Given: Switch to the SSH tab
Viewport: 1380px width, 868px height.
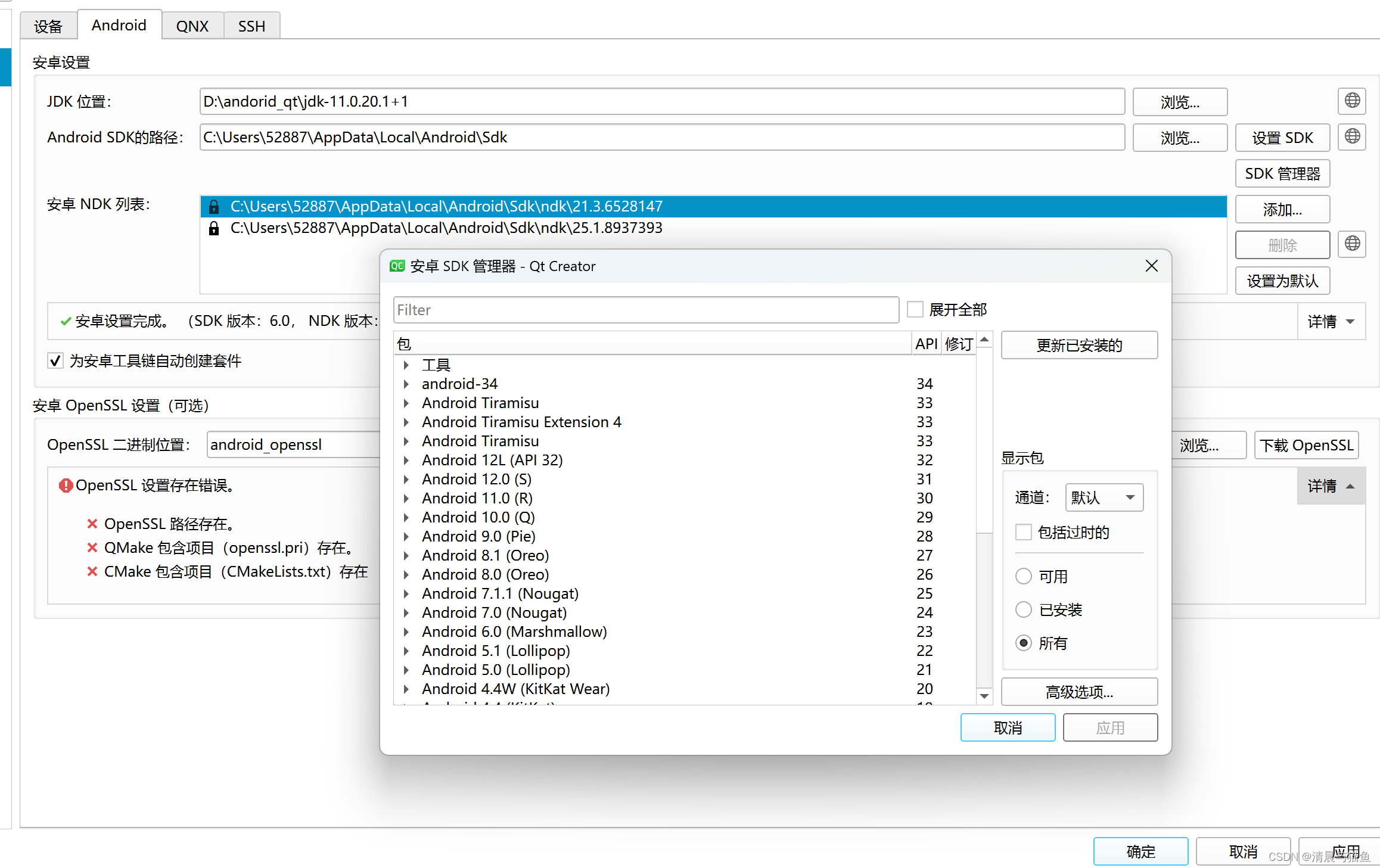Looking at the screenshot, I should pyautogui.click(x=251, y=26).
